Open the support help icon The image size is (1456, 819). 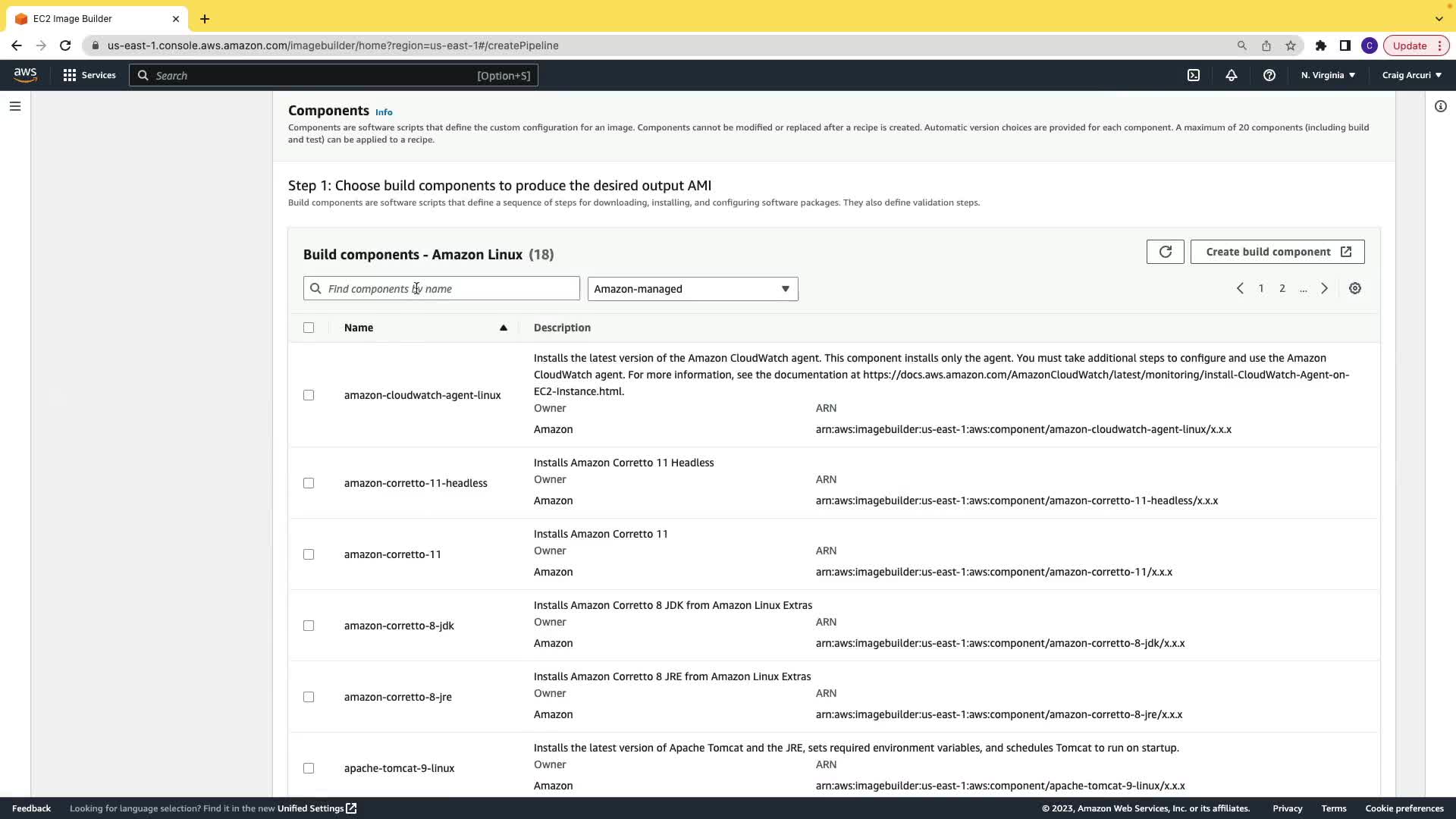click(1269, 75)
